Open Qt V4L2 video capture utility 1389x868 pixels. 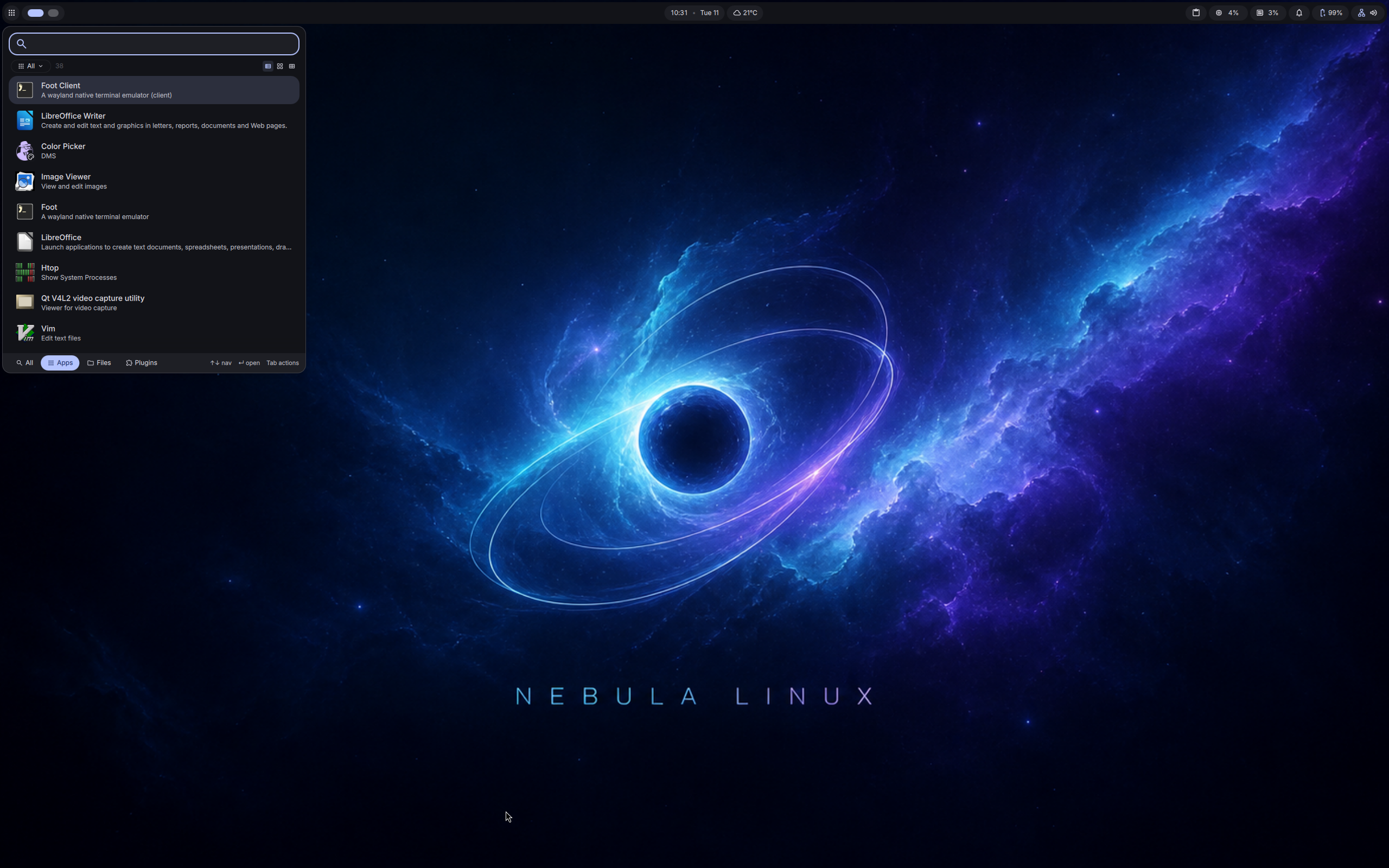154,303
